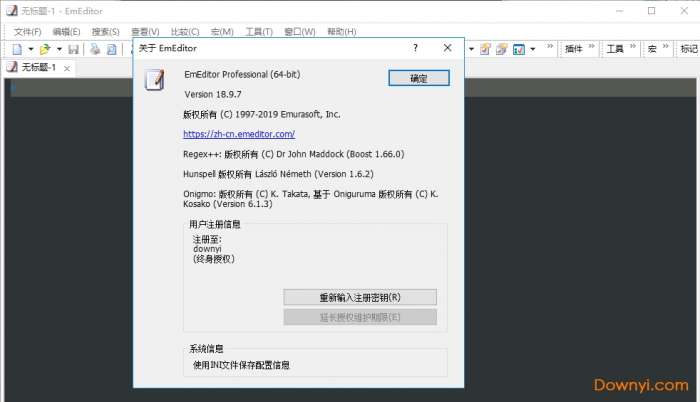Open the 窗口(W) menu

pos(300,32)
